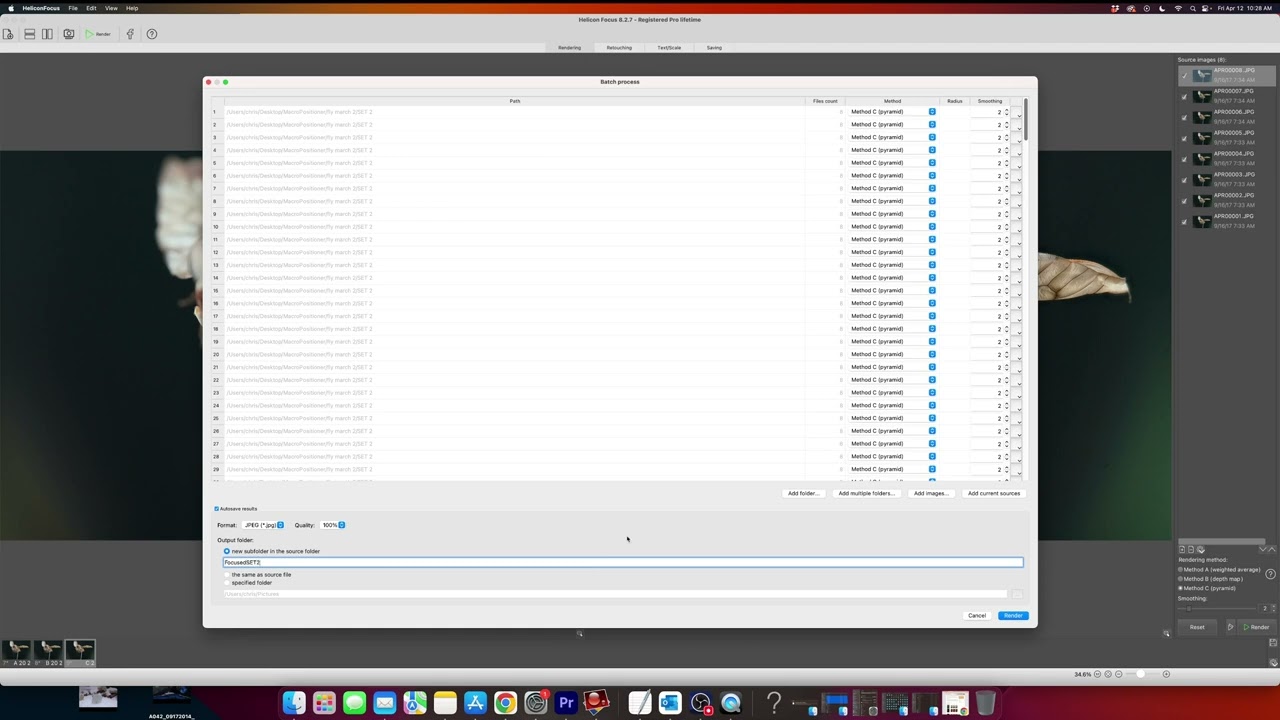The width and height of the screenshot is (1280, 720).
Task: Adjust the zoom slider in the status bar
Action: (1141, 674)
